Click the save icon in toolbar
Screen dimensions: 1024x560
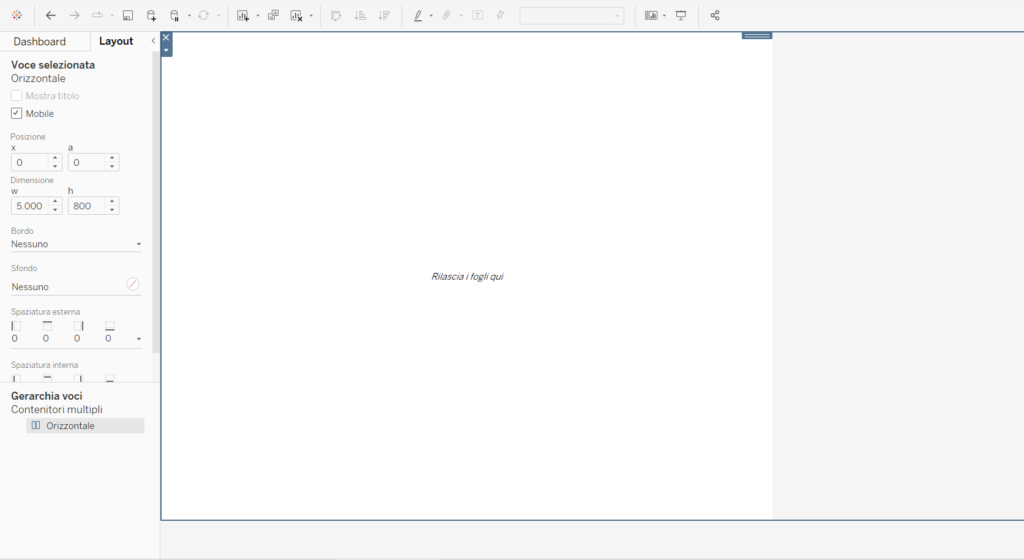point(128,16)
